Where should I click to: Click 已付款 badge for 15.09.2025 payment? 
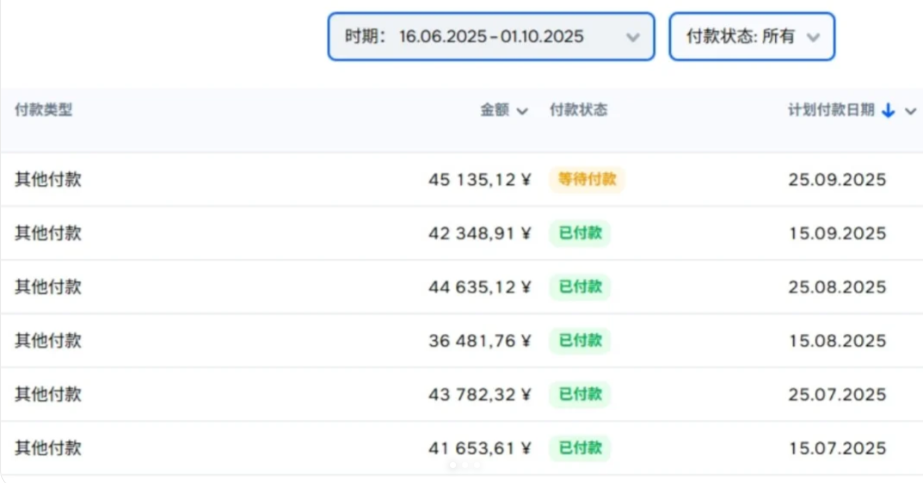click(x=580, y=234)
